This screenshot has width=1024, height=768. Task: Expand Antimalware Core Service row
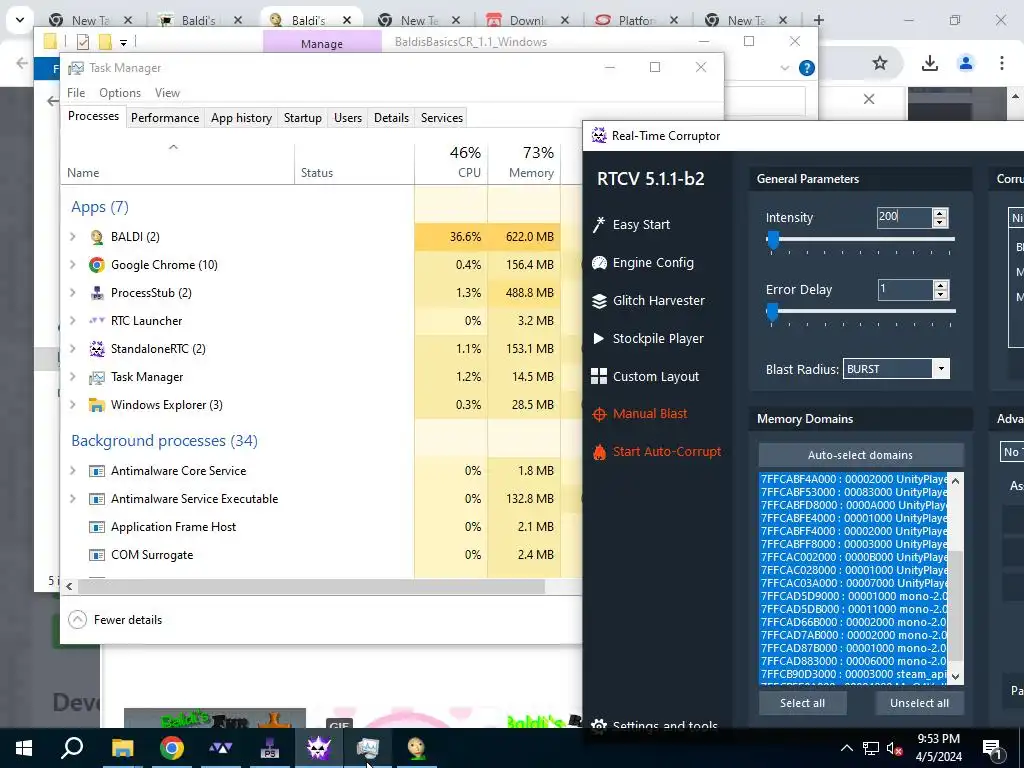pyautogui.click(x=73, y=471)
